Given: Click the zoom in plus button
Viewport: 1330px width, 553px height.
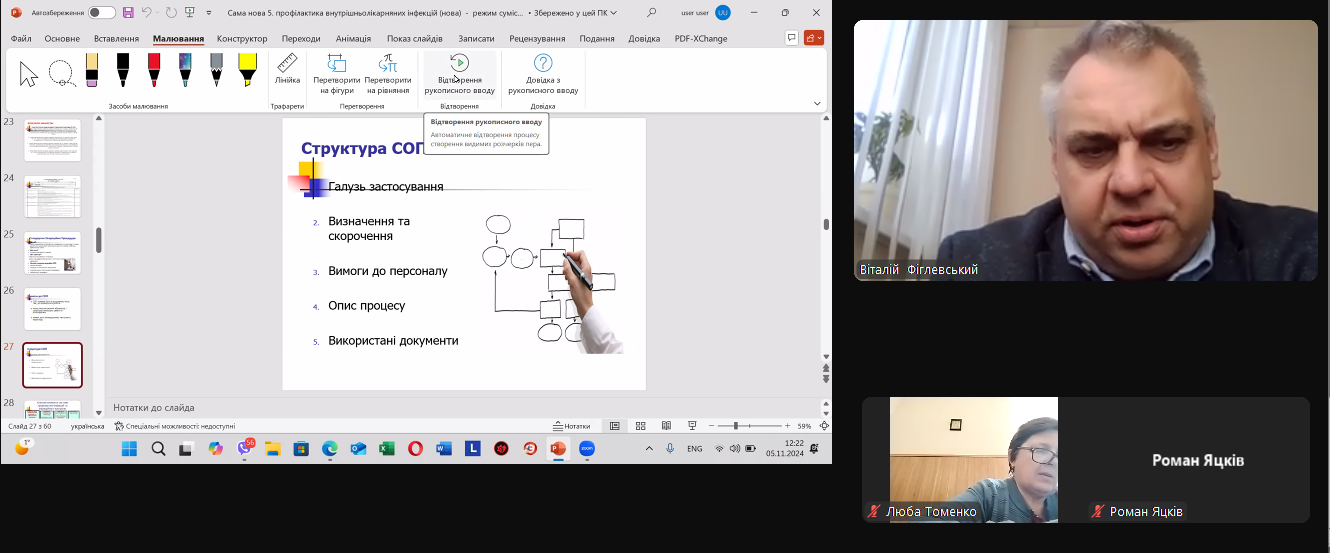Looking at the screenshot, I should 787,426.
